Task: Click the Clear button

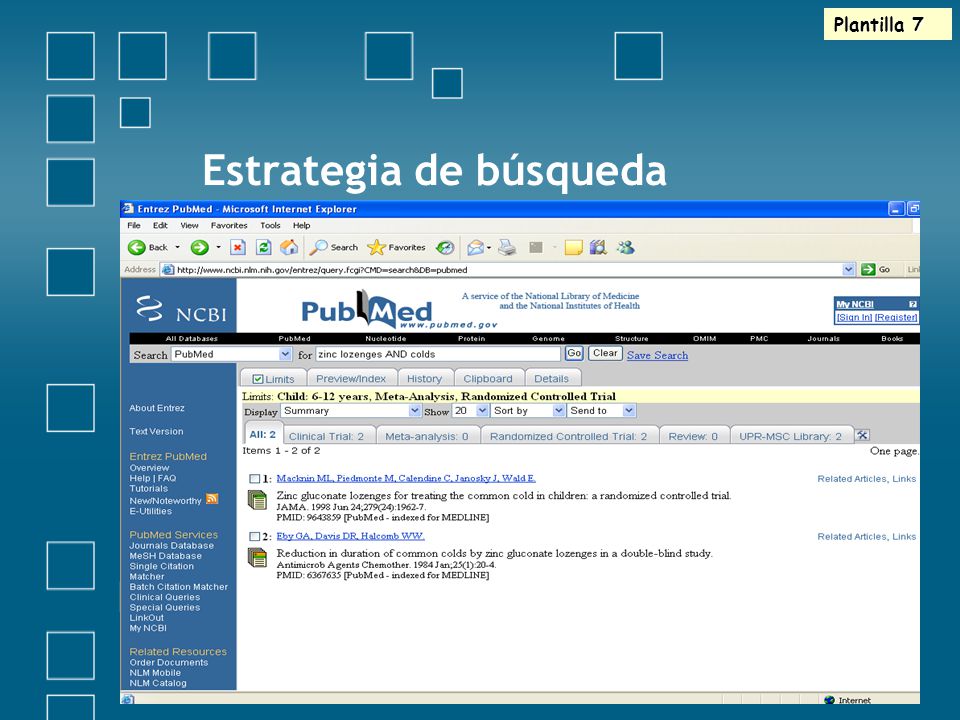Action: pyautogui.click(x=605, y=353)
